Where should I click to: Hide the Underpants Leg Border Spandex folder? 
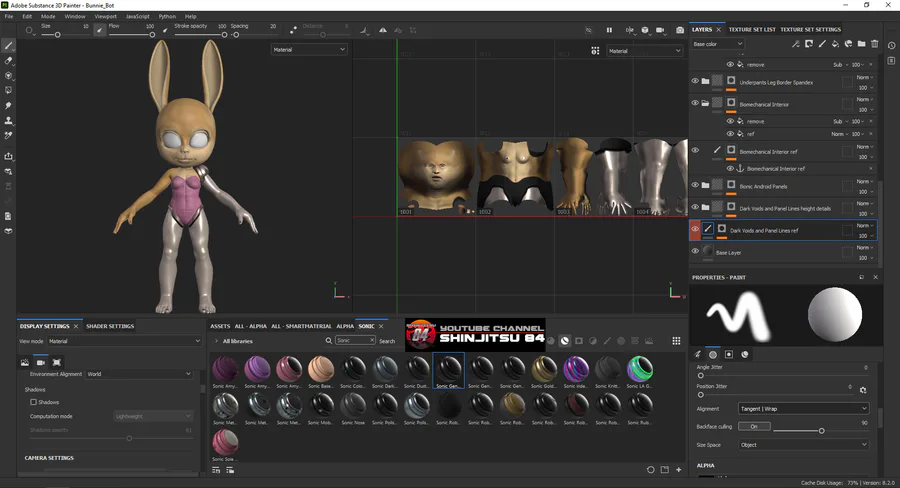[x=695, y=81]
